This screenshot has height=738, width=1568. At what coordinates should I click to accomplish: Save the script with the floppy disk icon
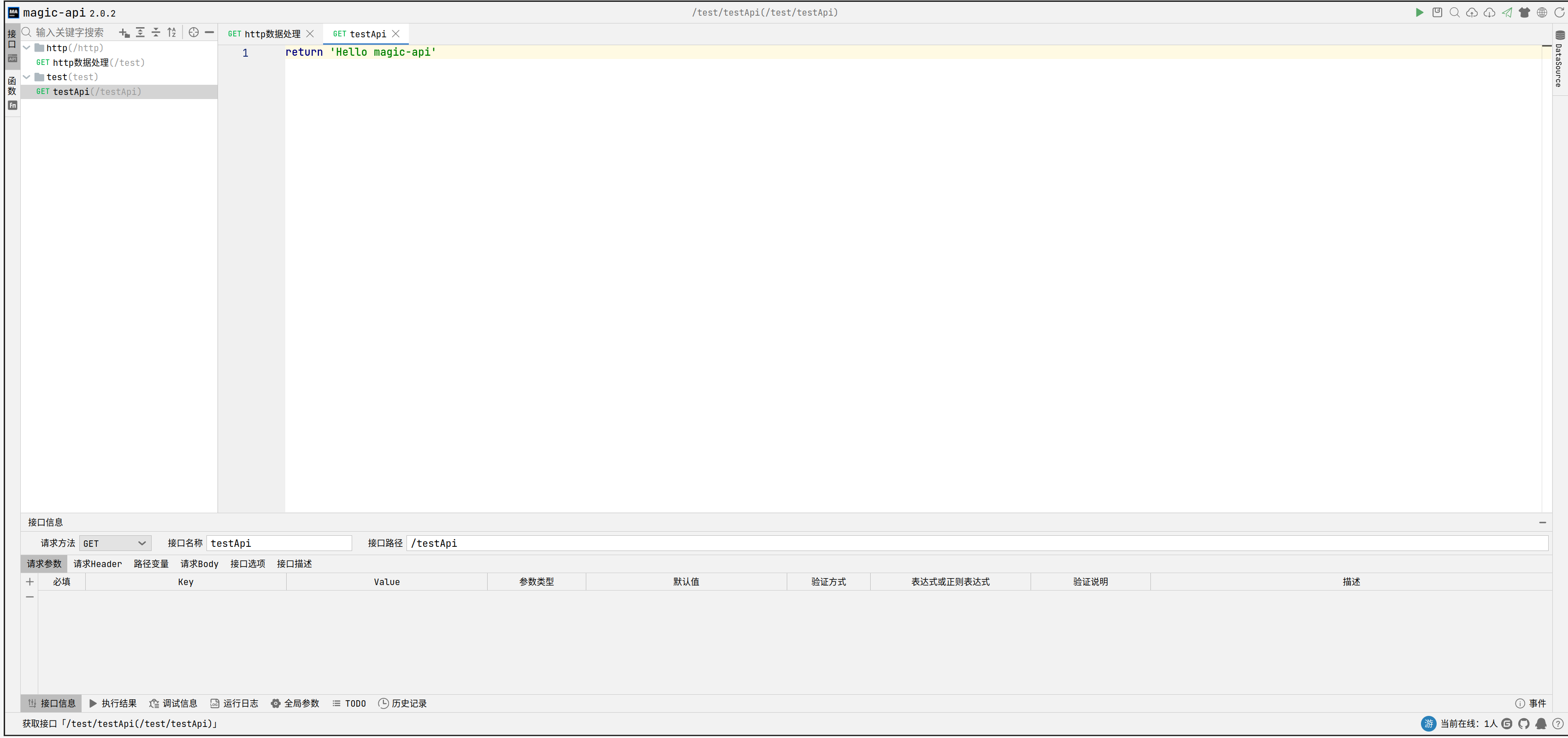[x=1437, y=12]
